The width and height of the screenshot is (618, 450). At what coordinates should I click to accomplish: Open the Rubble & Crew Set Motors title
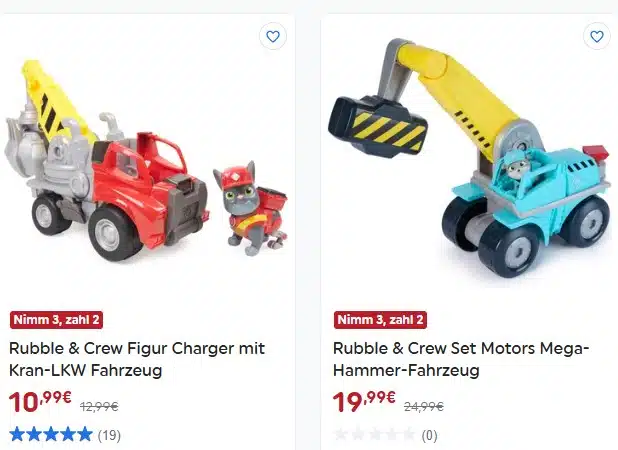click(x=461, y=359)
